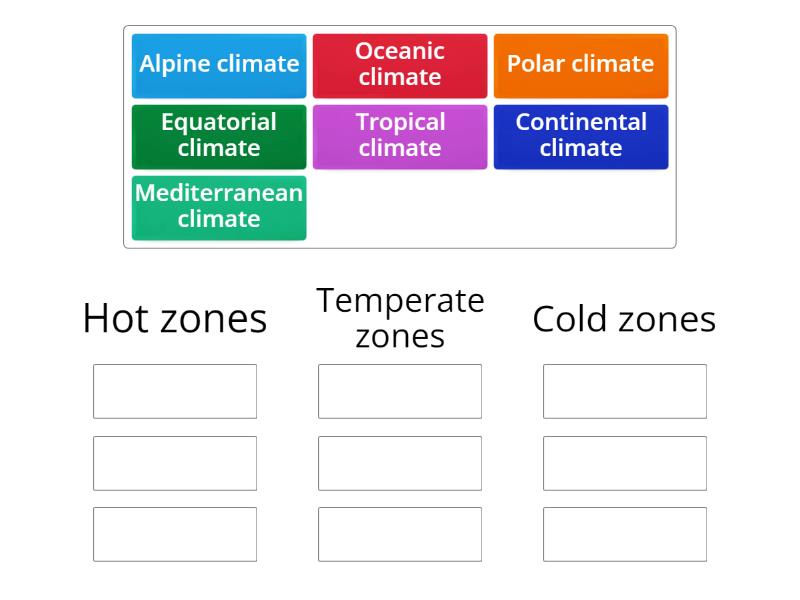
Task: Select the Polar climate tile
Action: coord(581,65)
